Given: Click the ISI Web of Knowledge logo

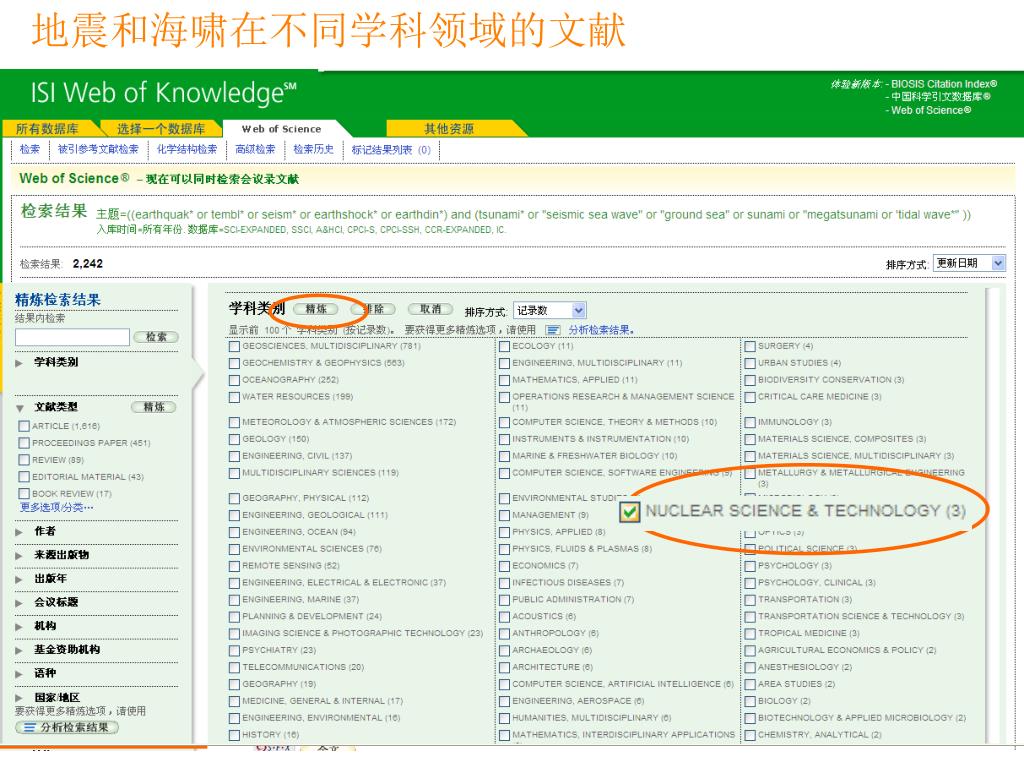Looking at the screenshot, I should pos(164,93).
